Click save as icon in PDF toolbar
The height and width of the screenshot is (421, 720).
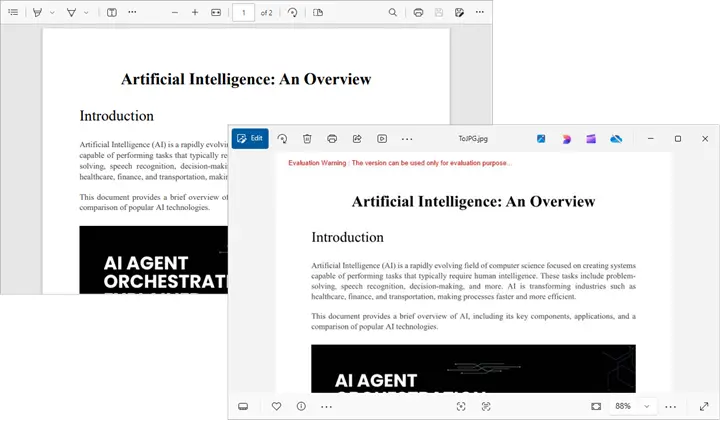point(459,12)
